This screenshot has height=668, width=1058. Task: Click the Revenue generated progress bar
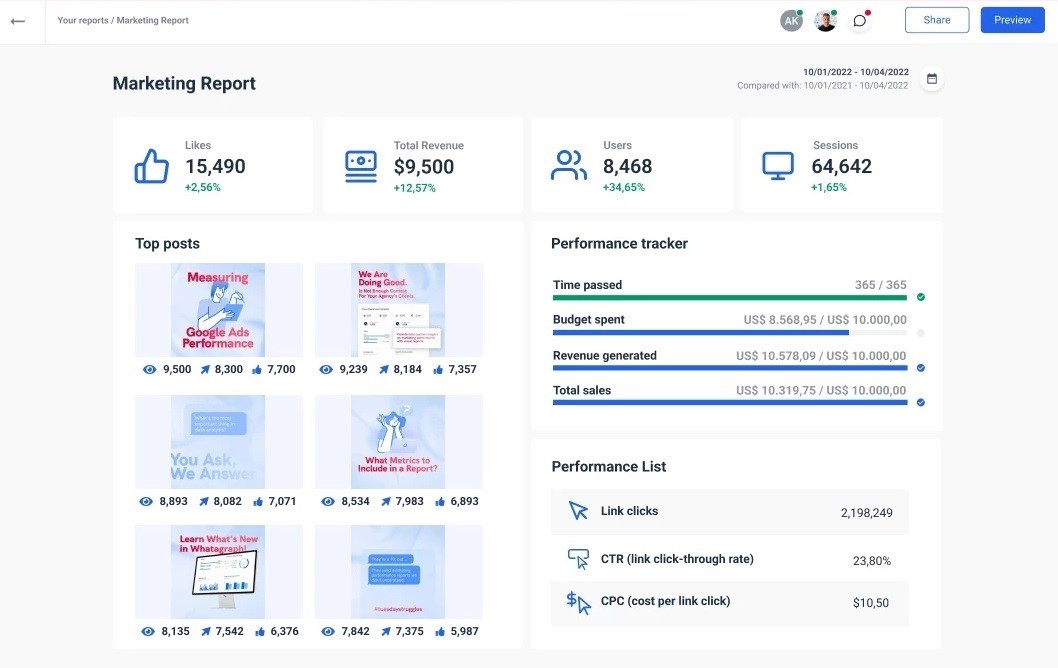click(729, 368)
